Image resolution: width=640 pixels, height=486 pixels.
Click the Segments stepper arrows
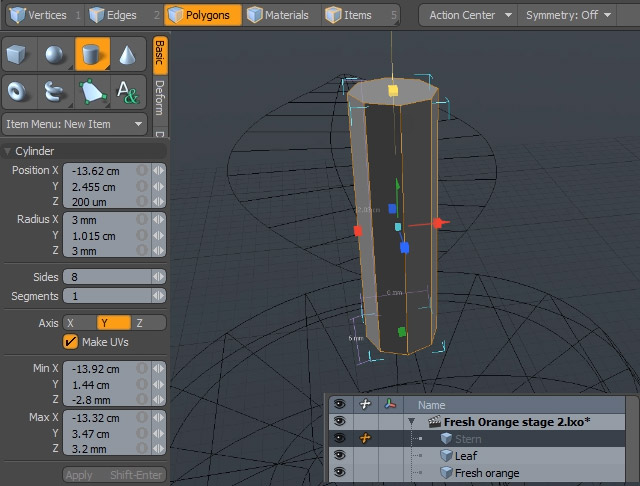pos(158,296)
